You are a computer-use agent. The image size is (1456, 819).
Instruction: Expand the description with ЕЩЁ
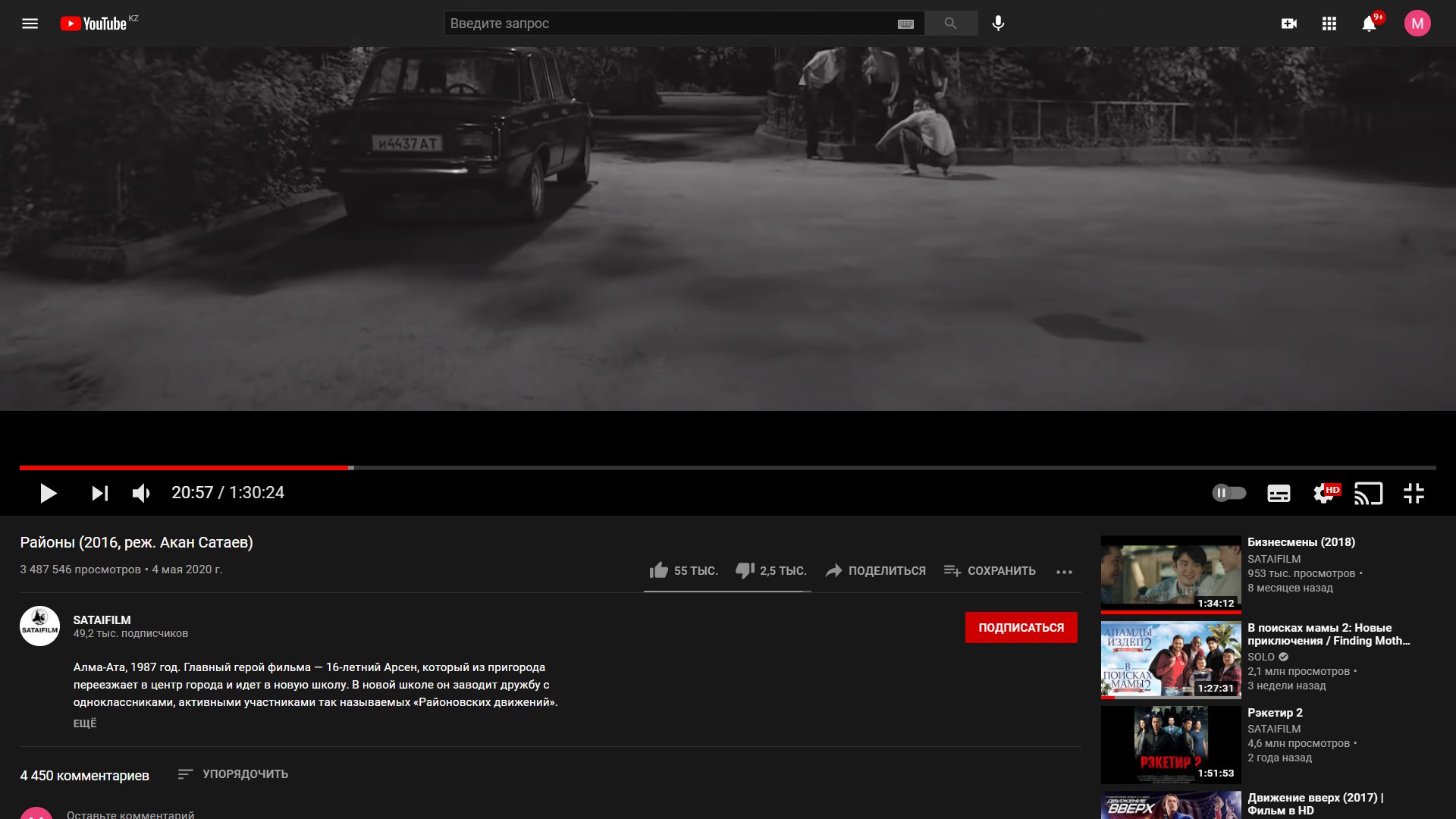click(85, 723)
